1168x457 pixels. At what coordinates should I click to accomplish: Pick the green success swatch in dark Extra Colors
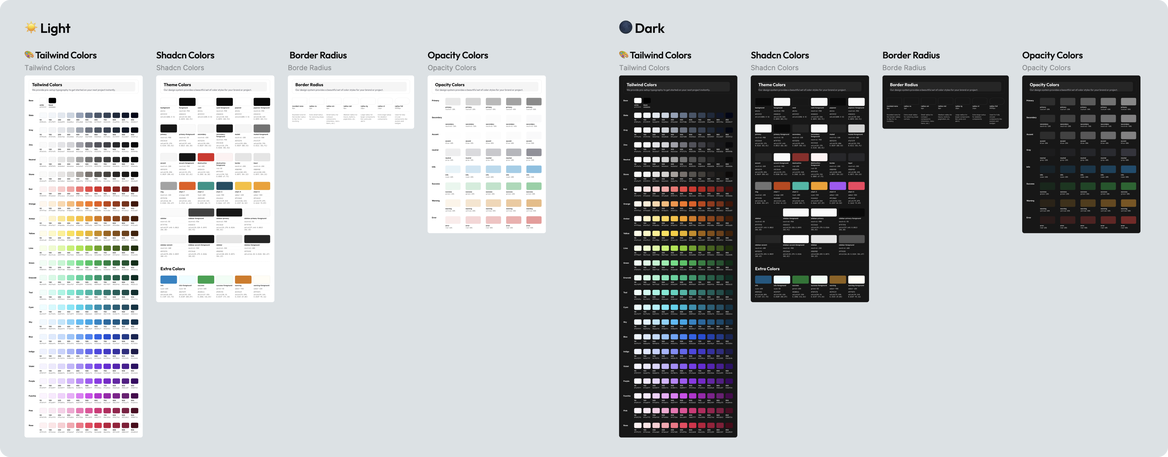pos(801,279)
